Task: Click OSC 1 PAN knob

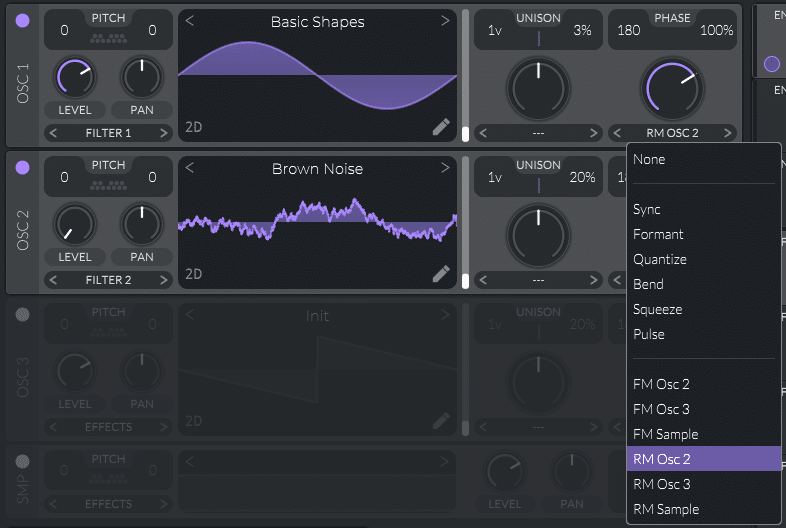Action: tap(142, 78)
